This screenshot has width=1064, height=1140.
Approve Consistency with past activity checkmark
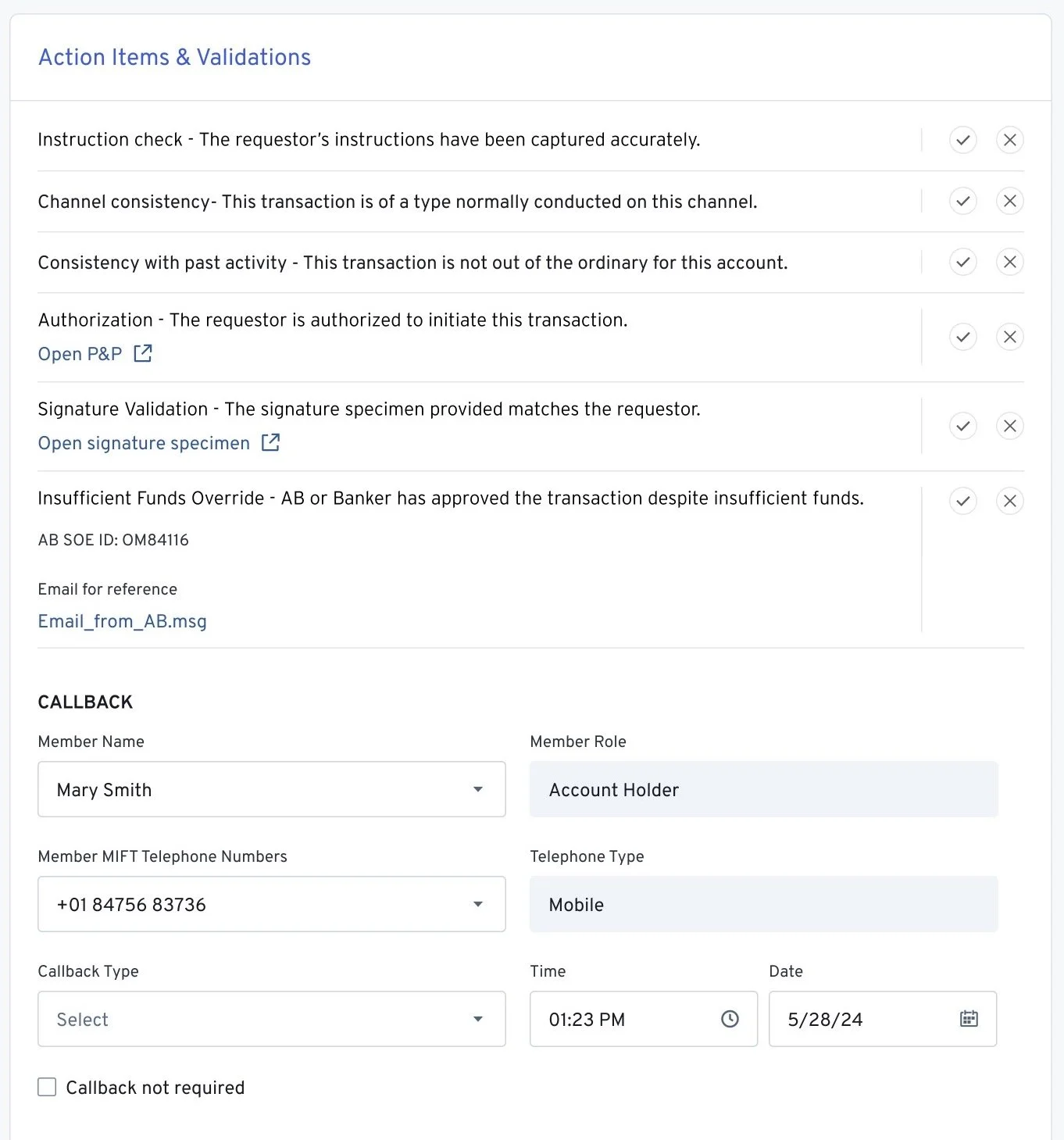(x=962, y=262)
